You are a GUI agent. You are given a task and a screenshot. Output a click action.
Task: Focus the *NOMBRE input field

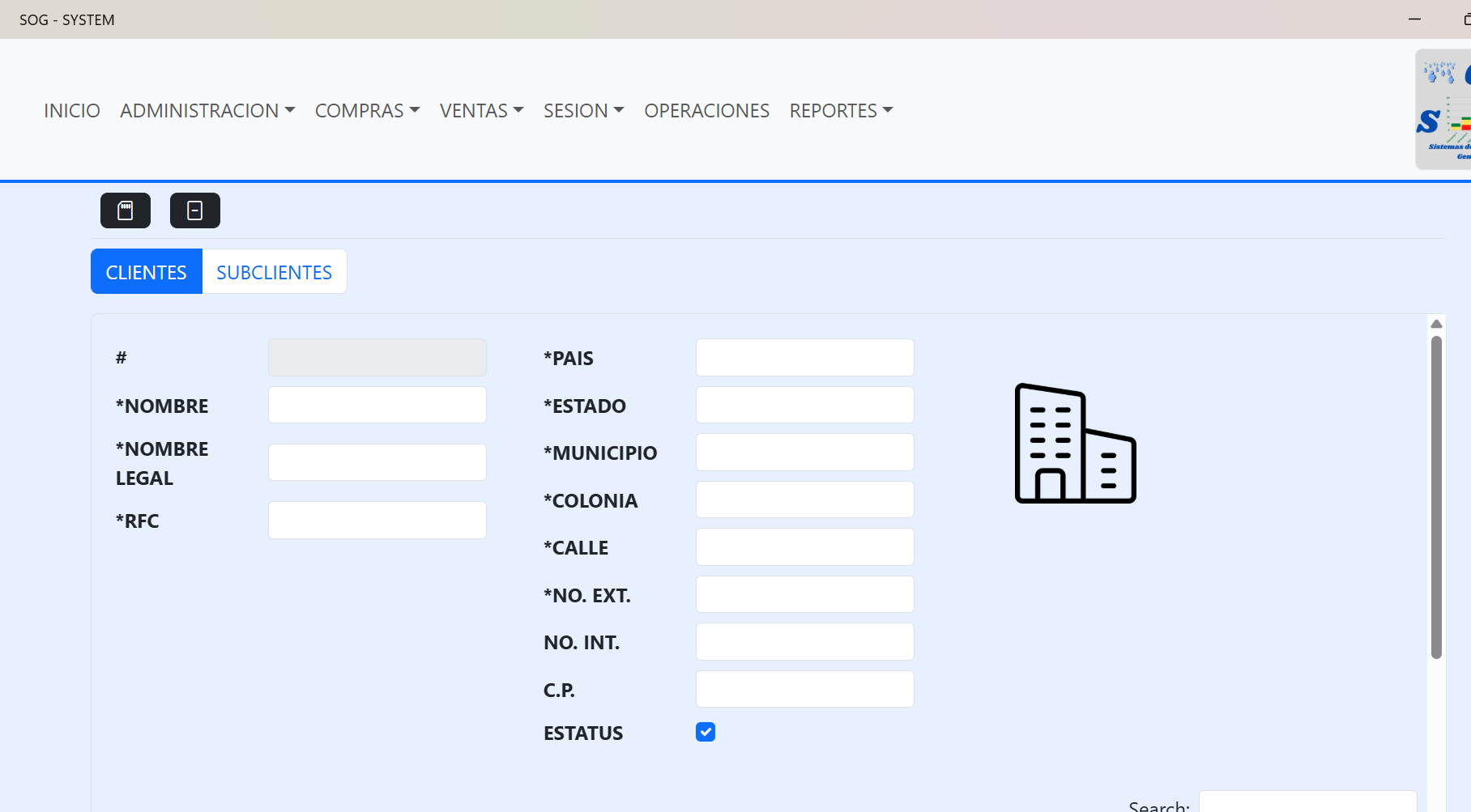pos(377,405)
